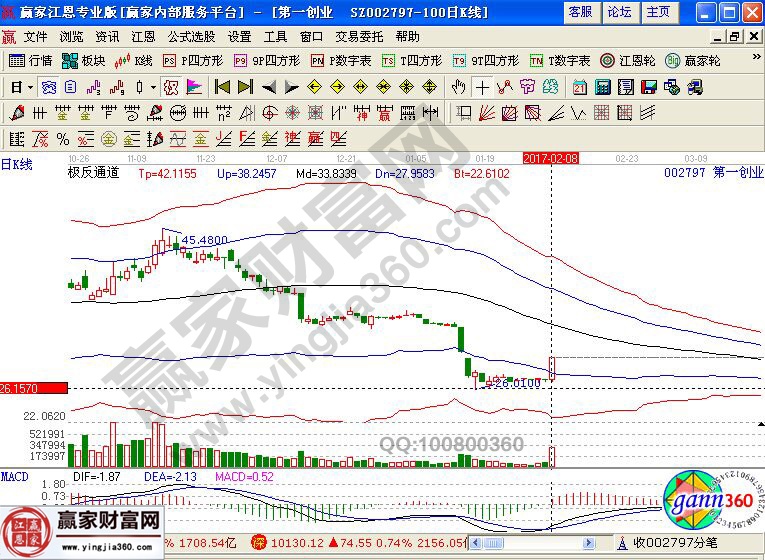Screen dimensions: 765x560
Task: Click the hand pan tool icon
Action: point(459,87)
